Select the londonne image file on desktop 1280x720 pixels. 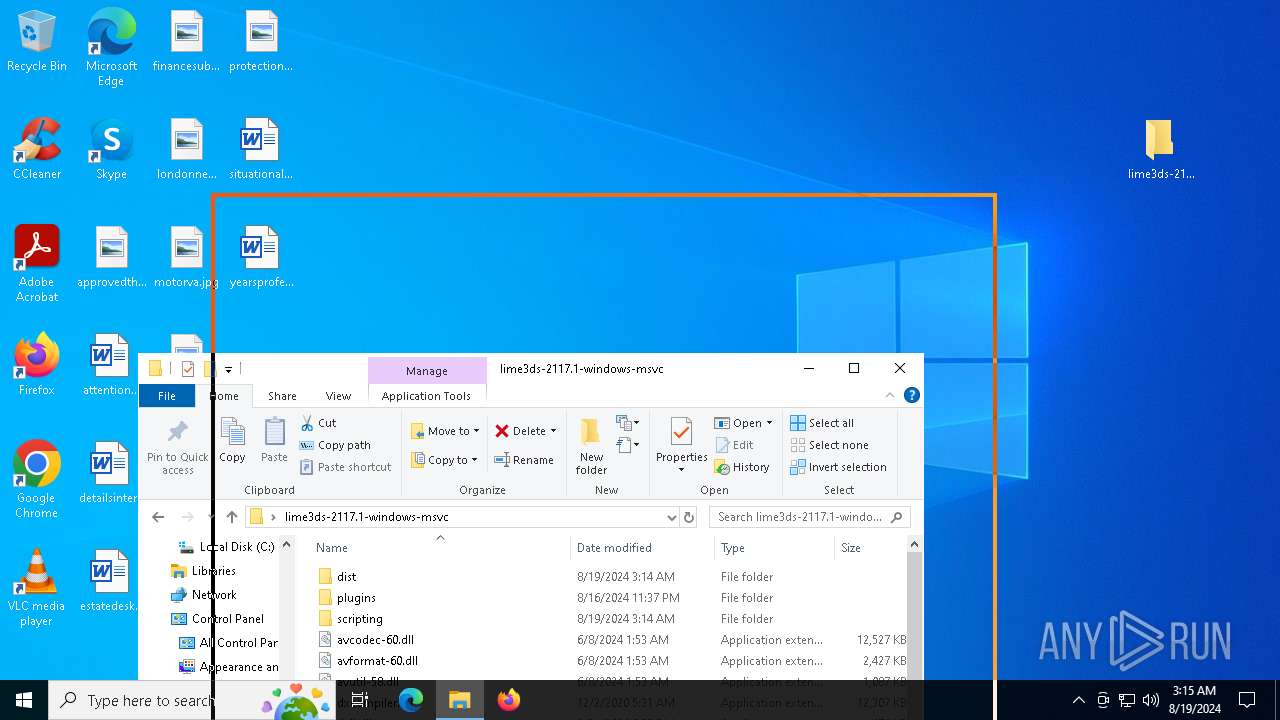(x=186, y=150)
